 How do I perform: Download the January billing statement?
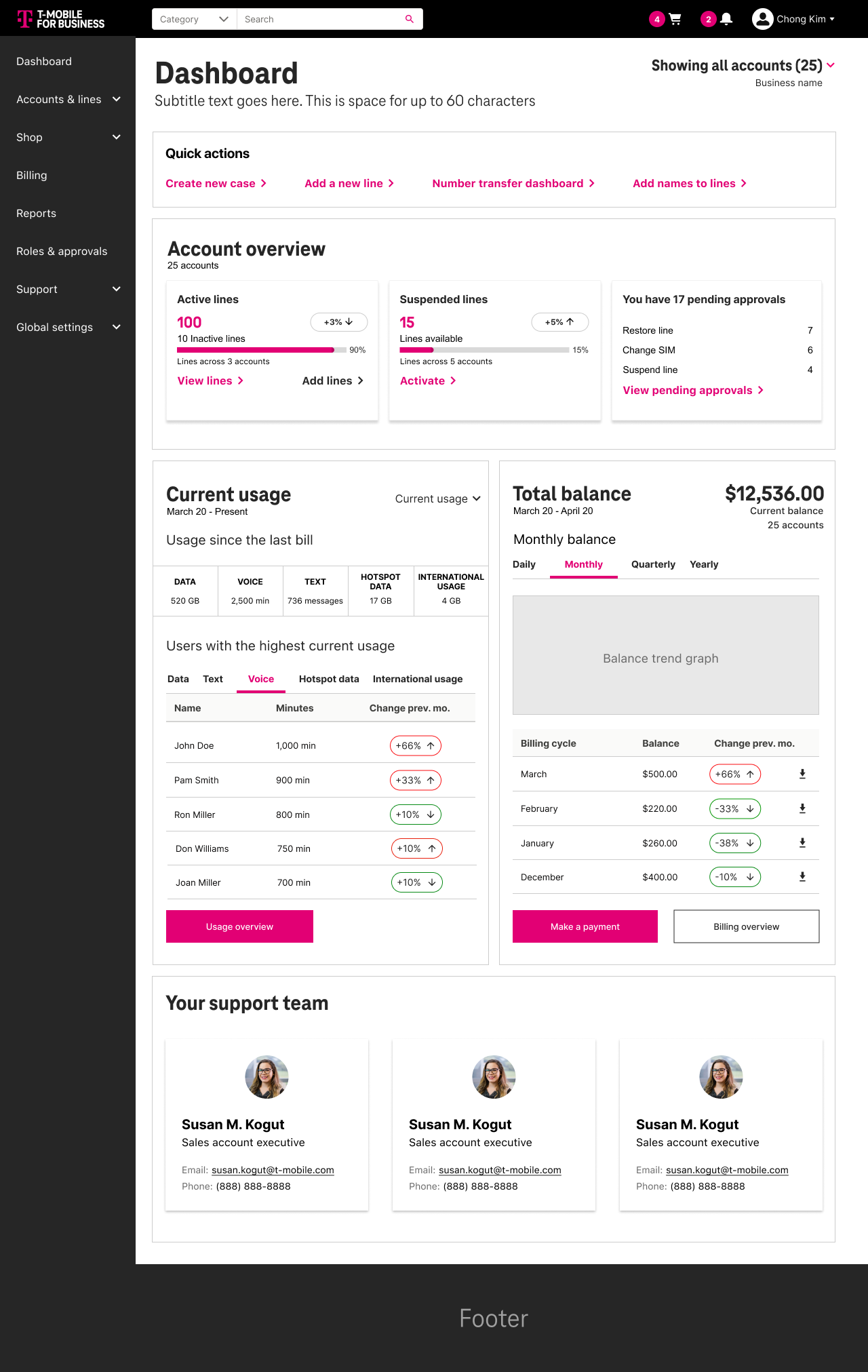click(802, 843)
